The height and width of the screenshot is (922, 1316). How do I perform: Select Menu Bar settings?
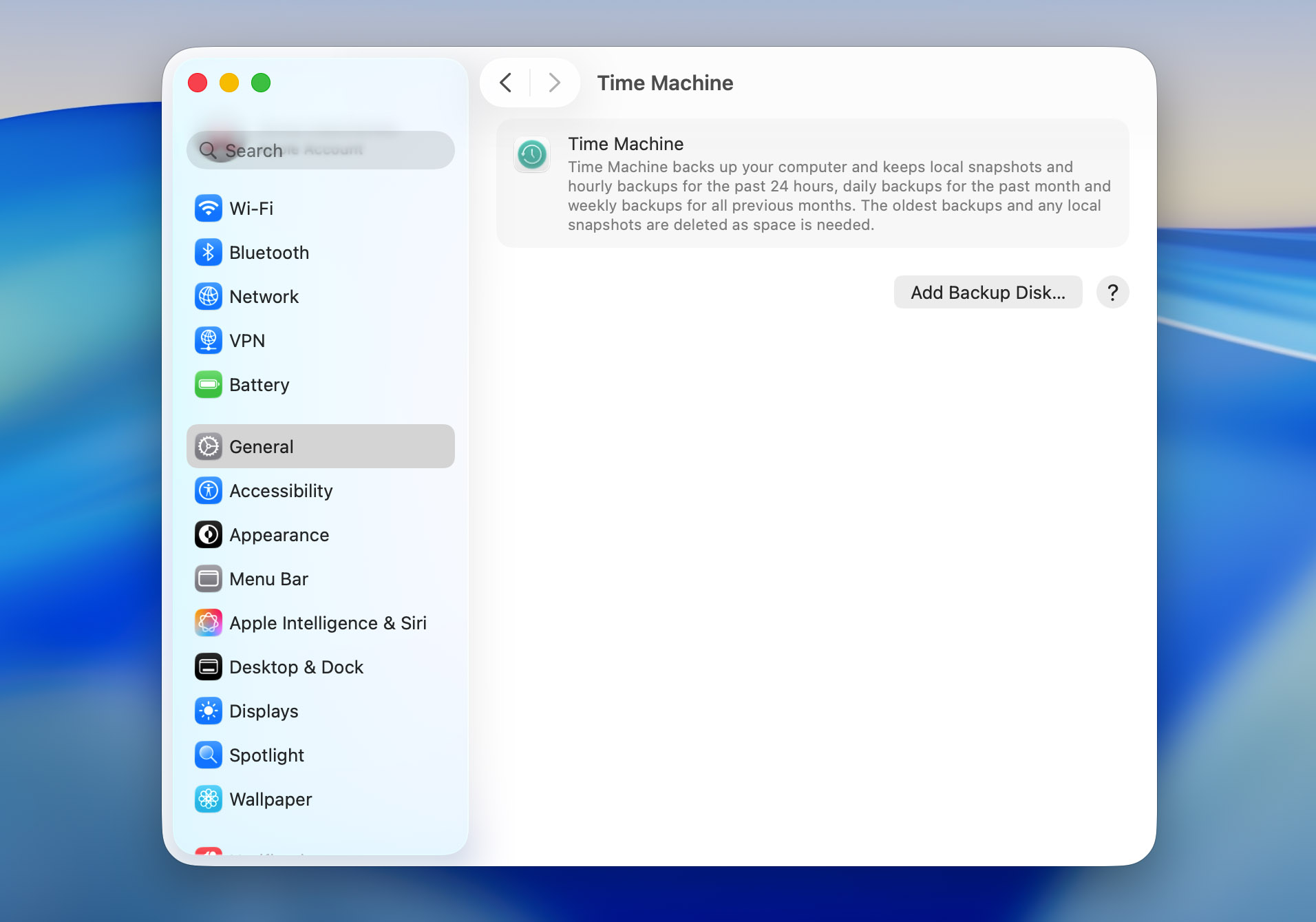(321, 578)
